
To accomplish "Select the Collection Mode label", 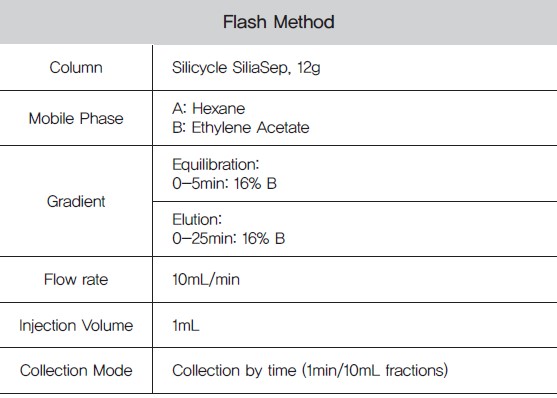I will [x=76, y=371].
